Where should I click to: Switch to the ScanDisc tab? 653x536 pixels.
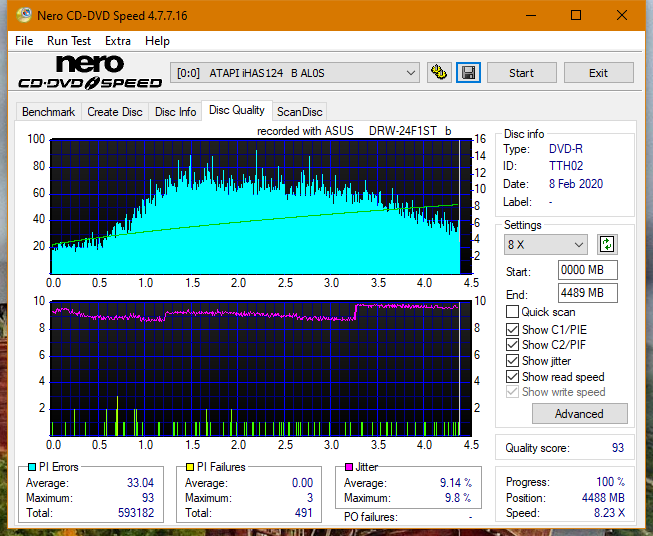pyautogui.click(x=299, y=112)
